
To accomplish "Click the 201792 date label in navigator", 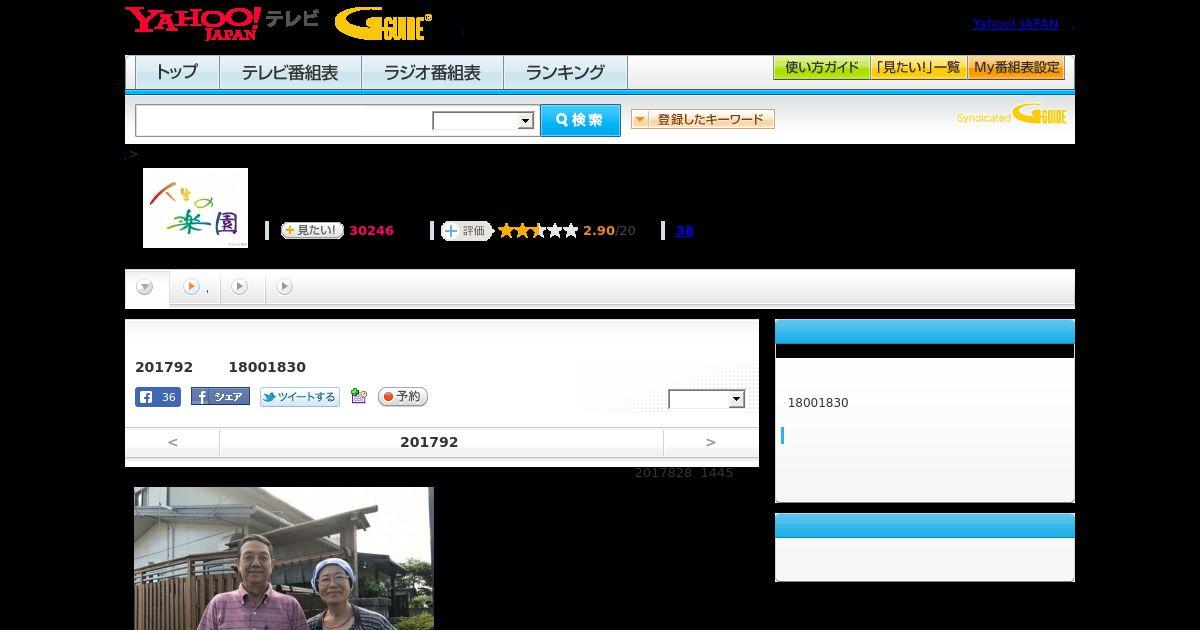I will pos(429,442).
